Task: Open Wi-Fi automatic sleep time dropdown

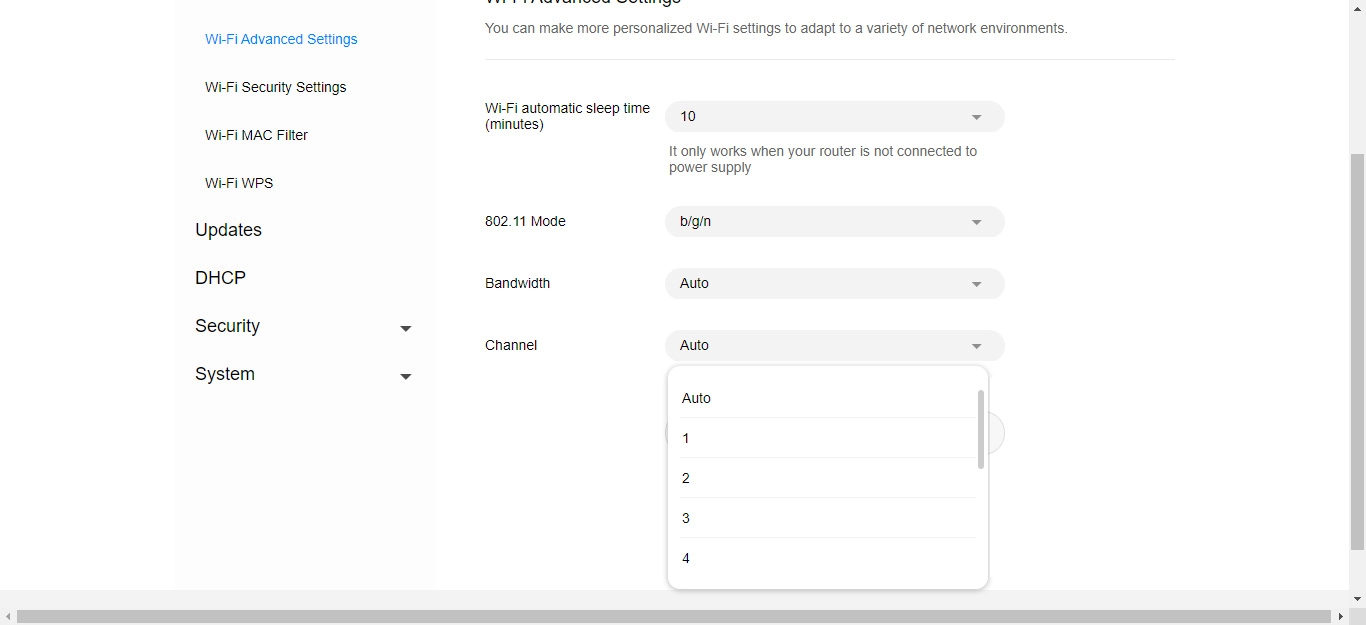Action: pos(834,117)
